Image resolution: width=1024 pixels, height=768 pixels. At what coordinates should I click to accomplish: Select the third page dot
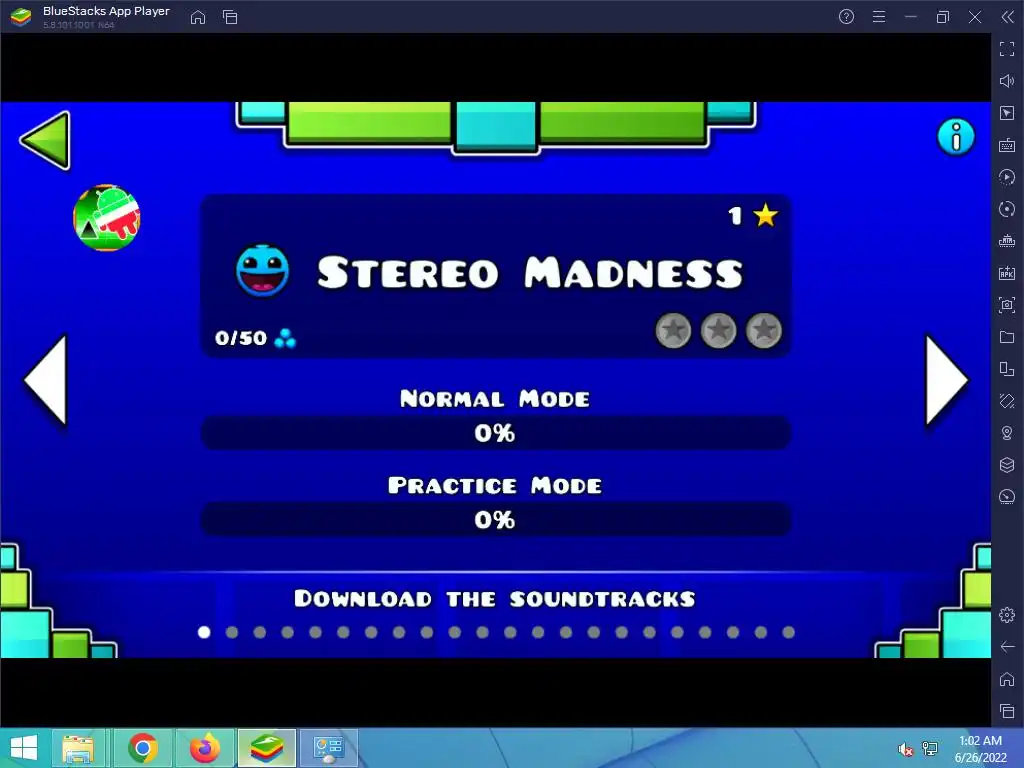260,632
